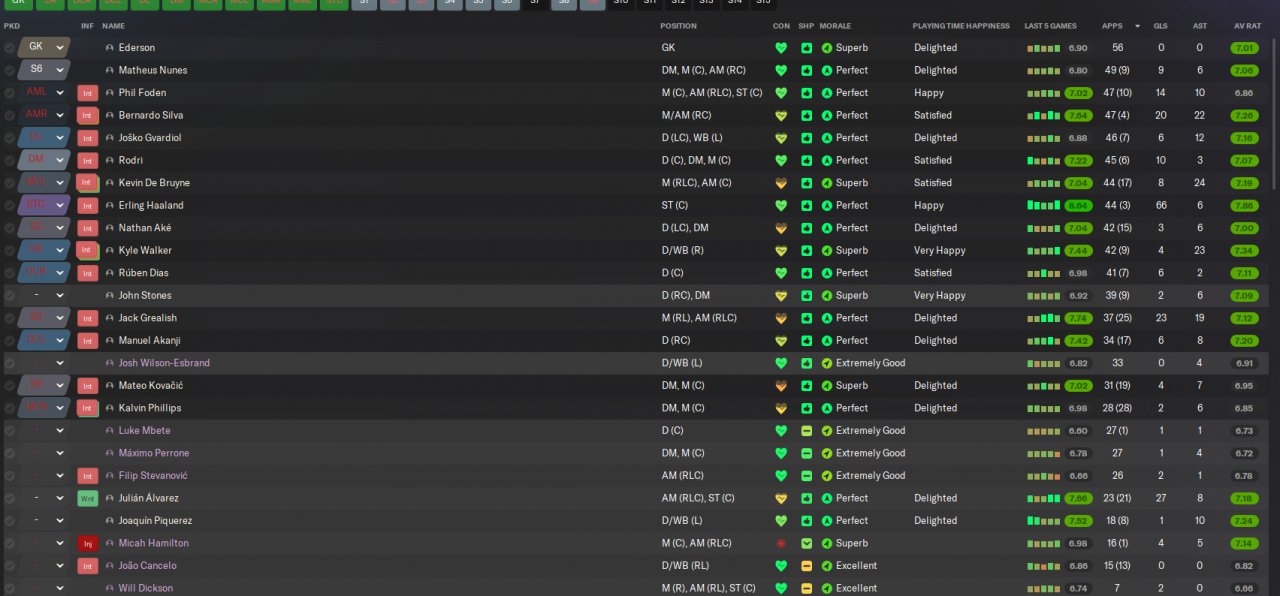Click Kyle Walker's 7.34 average rating badge

click(x=1244, y=250)
